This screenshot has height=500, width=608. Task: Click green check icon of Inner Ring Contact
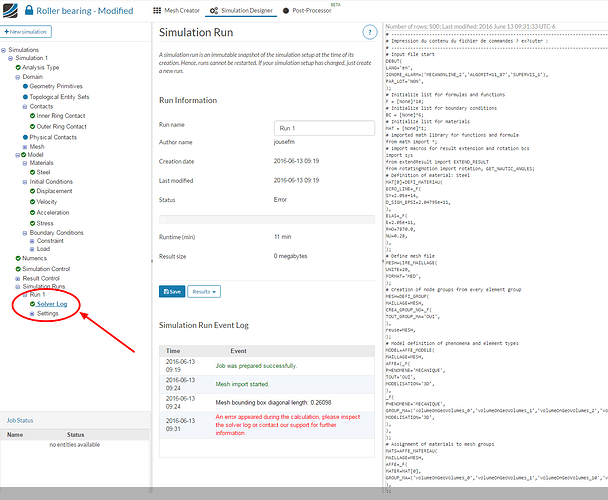(x=33, y=116)
